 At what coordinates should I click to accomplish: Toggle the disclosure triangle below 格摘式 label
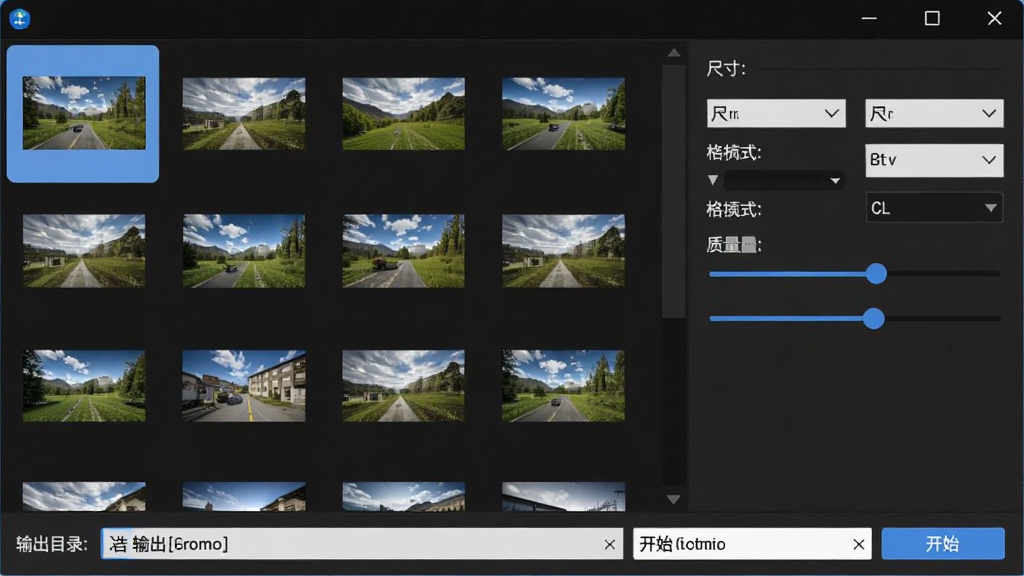point(712,180)
